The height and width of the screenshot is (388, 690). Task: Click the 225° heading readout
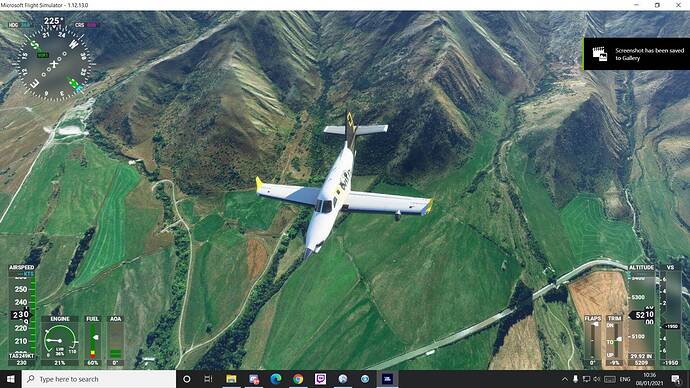click(x=53, y=21)
